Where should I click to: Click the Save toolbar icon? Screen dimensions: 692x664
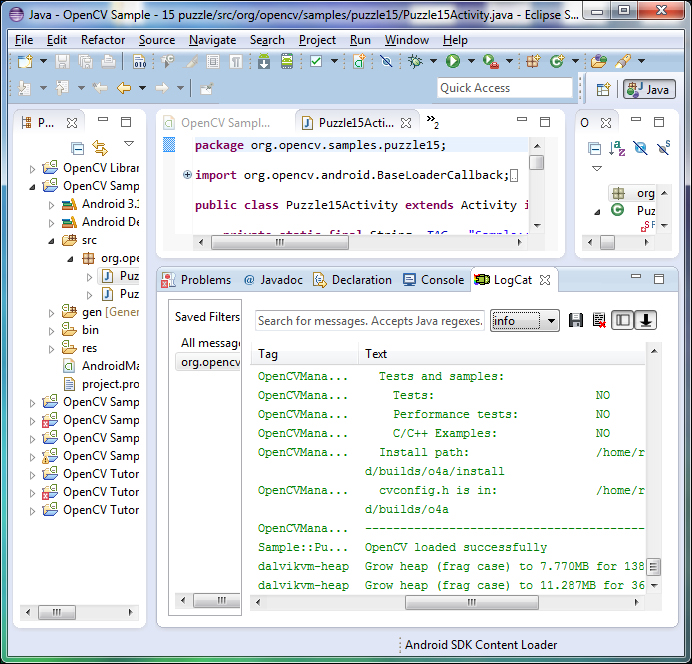62,61
